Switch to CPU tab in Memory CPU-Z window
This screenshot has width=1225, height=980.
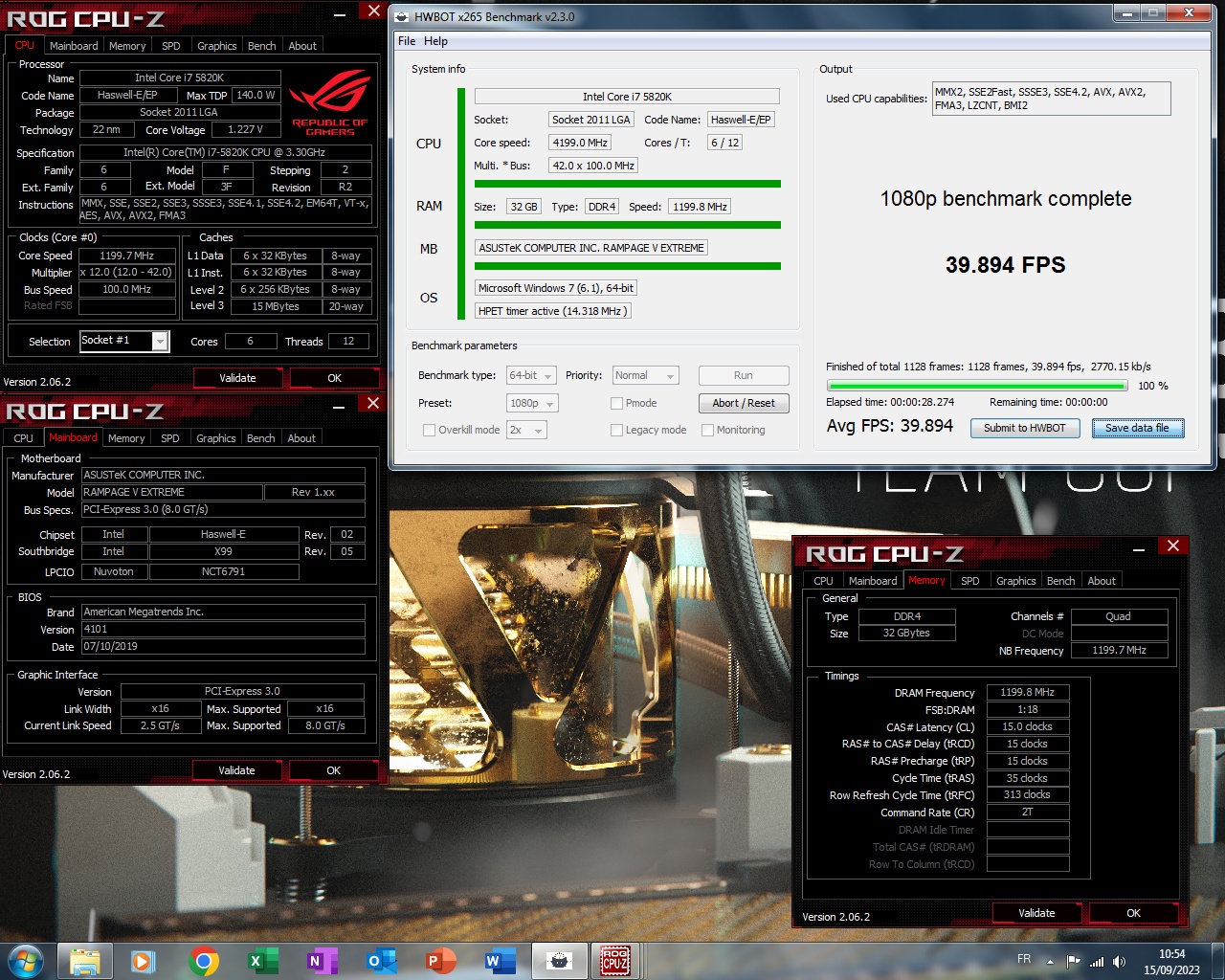823,581
